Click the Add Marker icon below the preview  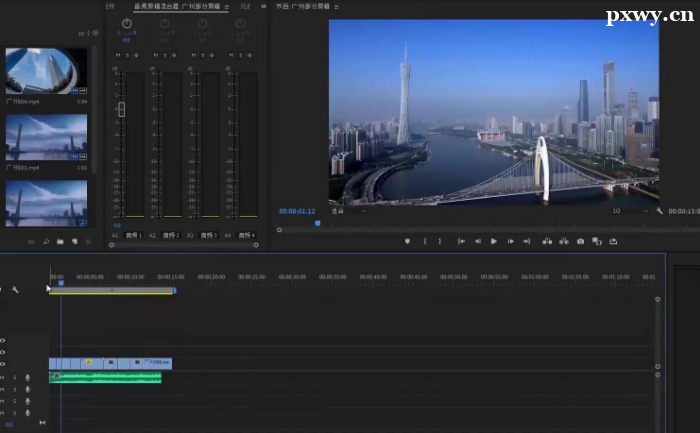[407, 241]
